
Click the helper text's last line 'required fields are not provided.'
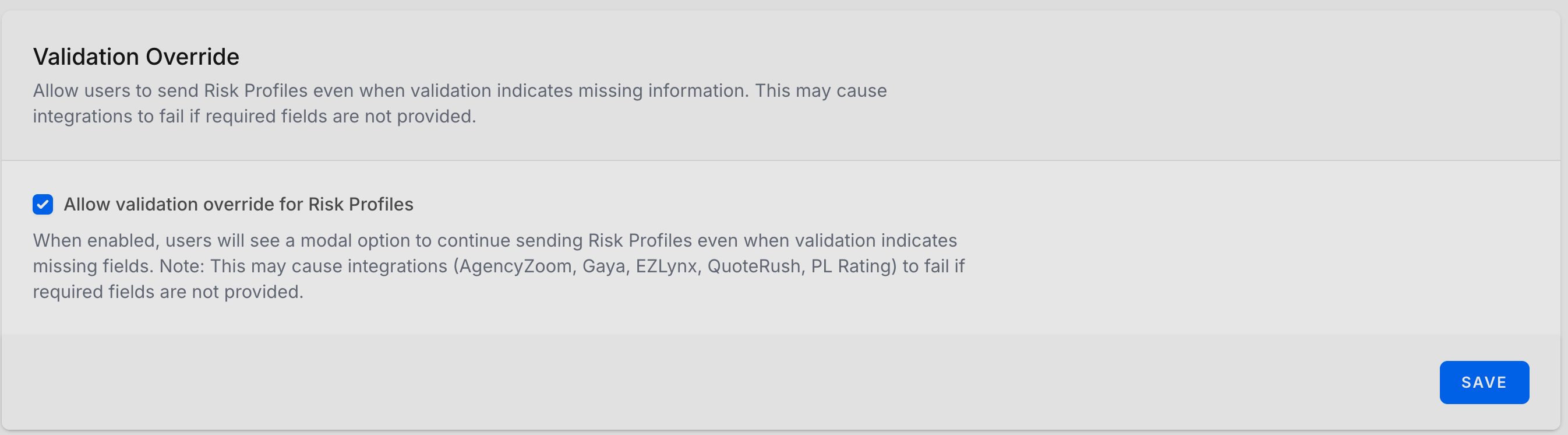click(168, 292)
